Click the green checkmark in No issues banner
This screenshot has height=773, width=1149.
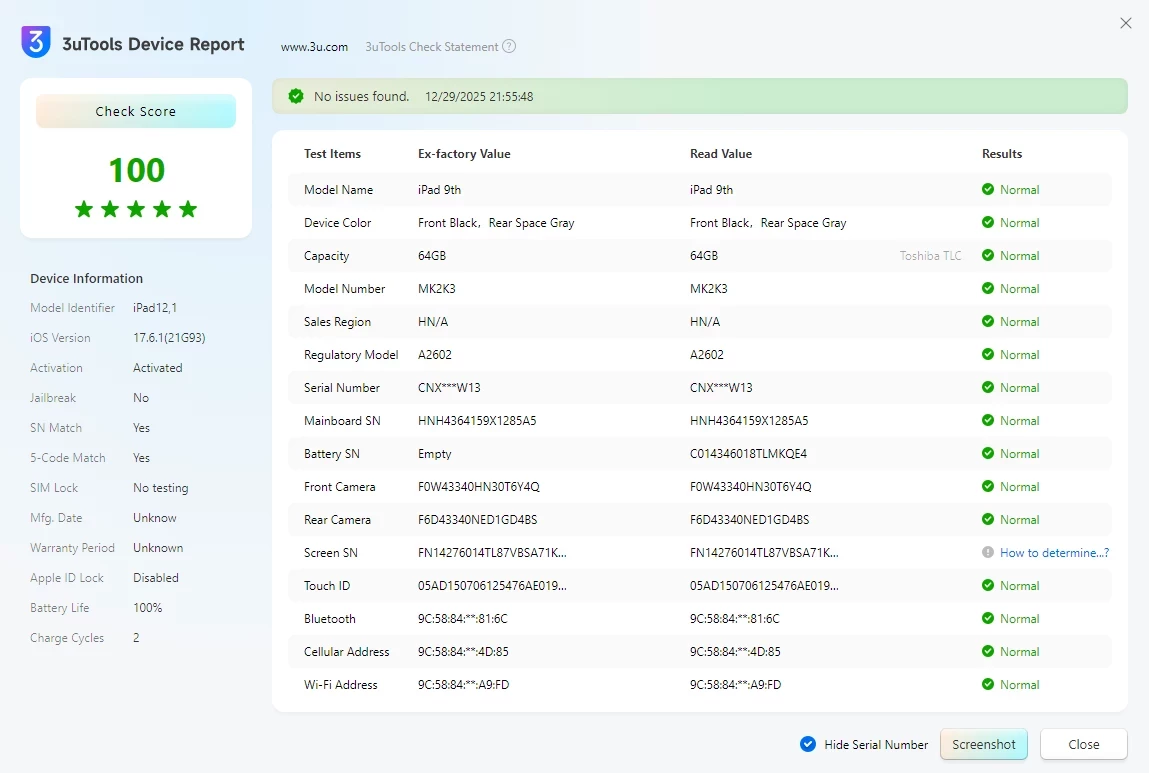296,96
